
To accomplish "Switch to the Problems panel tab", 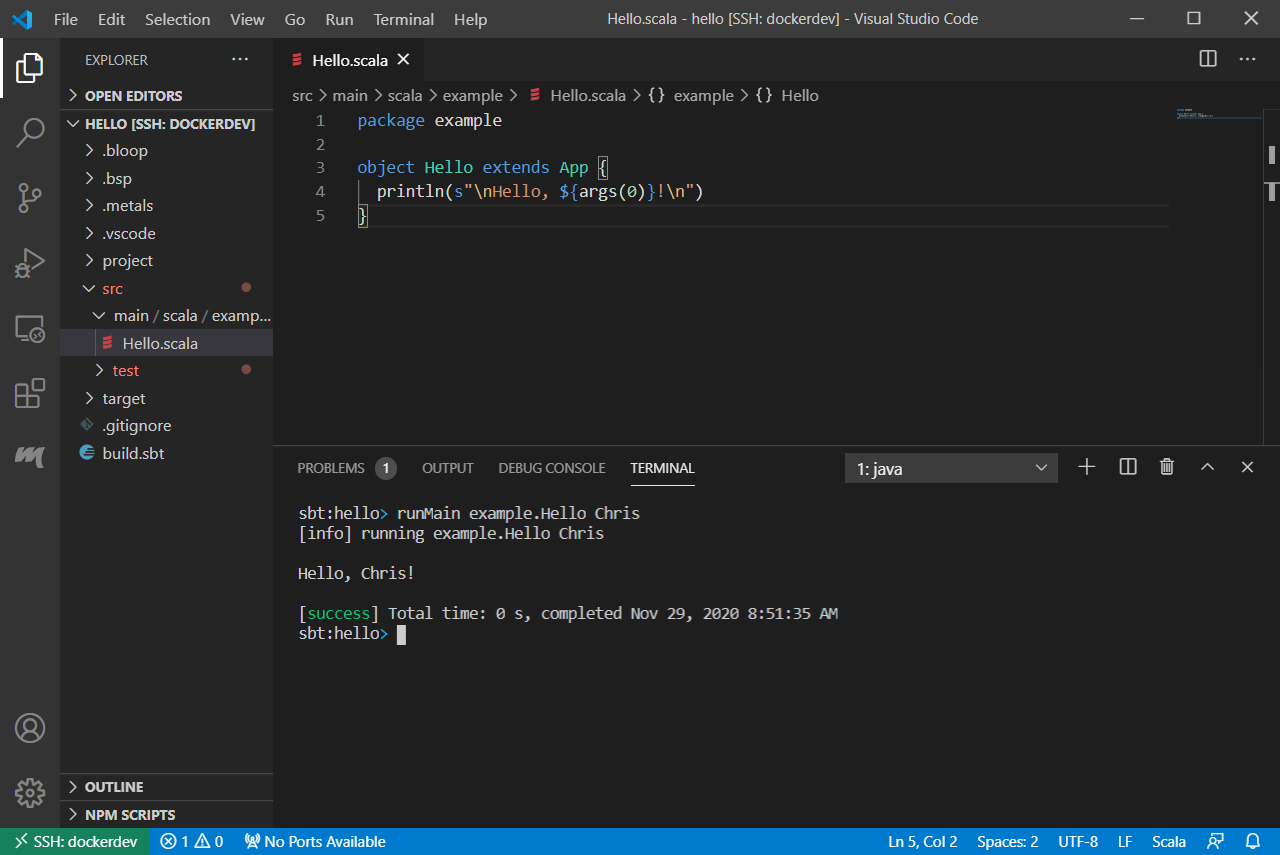I will pyautogui.click(x=346, y=468).
